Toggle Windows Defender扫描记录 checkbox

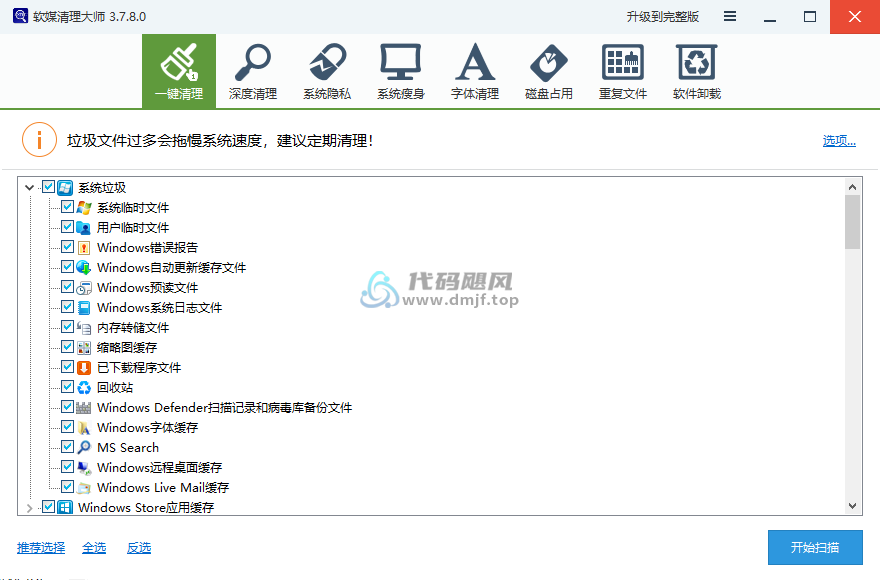tap(67, 407)
